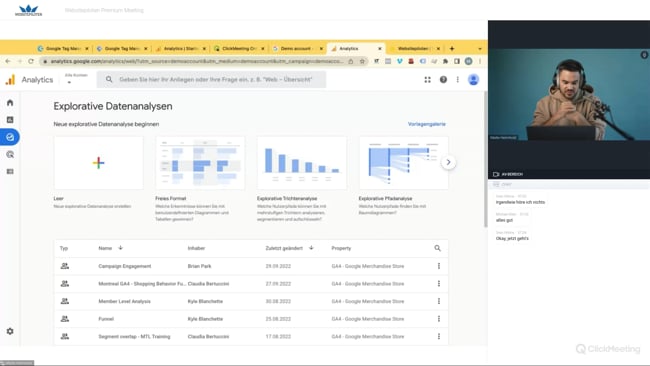The height and width of the screenshot is (366, 650).
Task: Click the Analytics search input field
Action: (x=211, y=80)
